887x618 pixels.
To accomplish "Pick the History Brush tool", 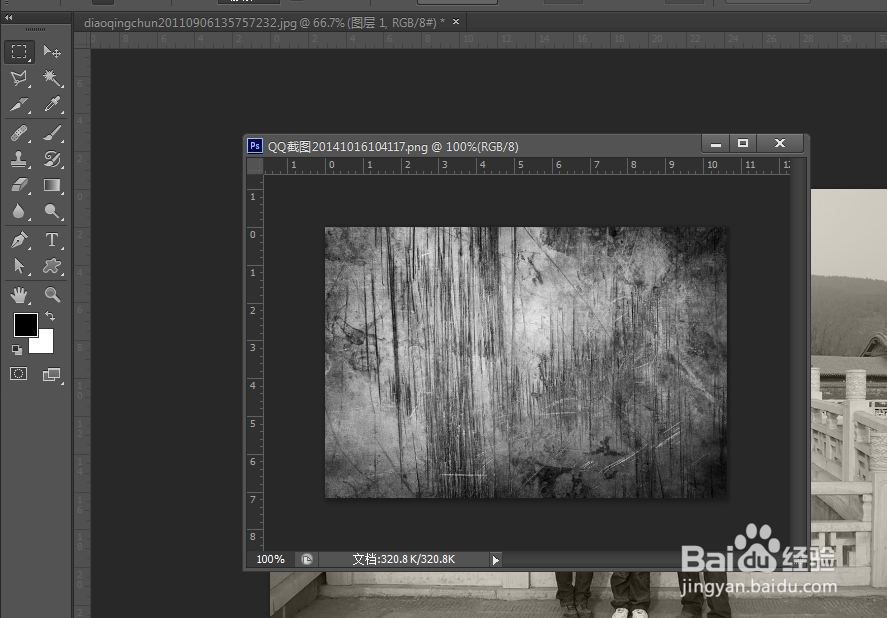I will click(x=52, y=159).
